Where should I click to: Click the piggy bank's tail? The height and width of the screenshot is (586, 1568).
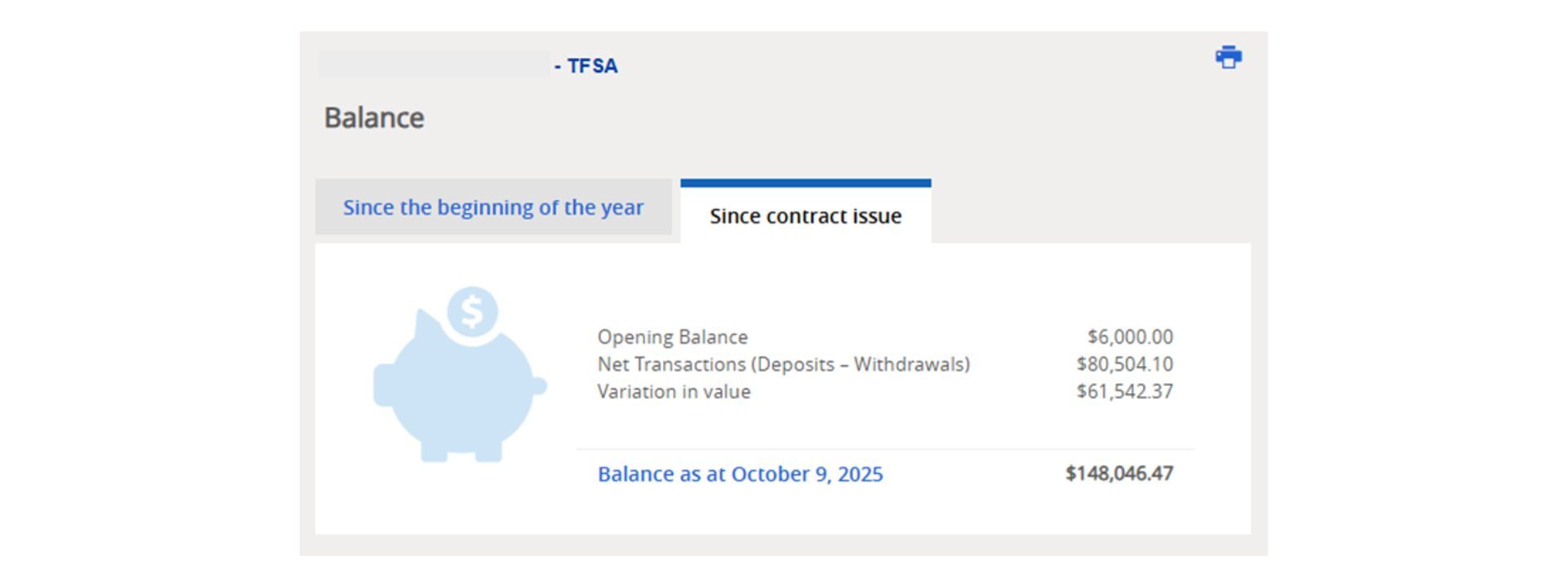[539, 386]
